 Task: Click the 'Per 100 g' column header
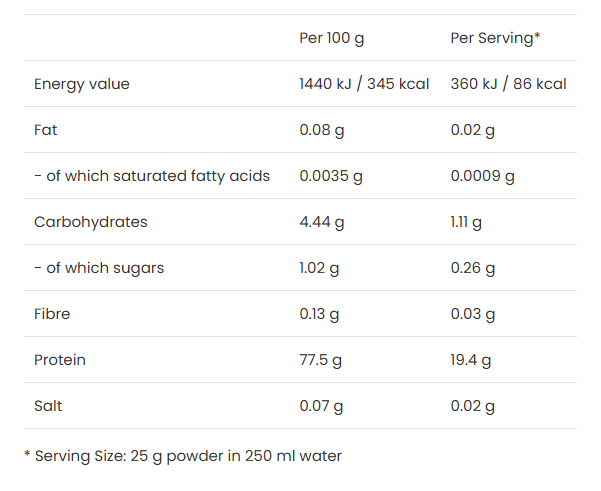point(332,38)
